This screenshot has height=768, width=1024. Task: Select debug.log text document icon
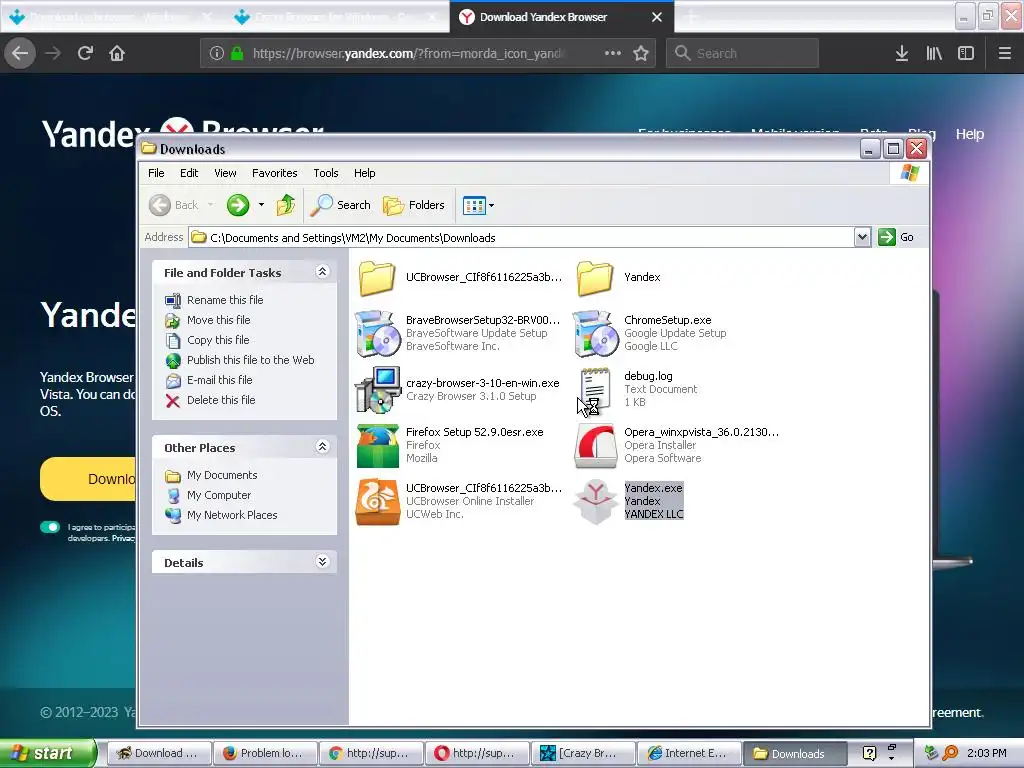[595, 390]
